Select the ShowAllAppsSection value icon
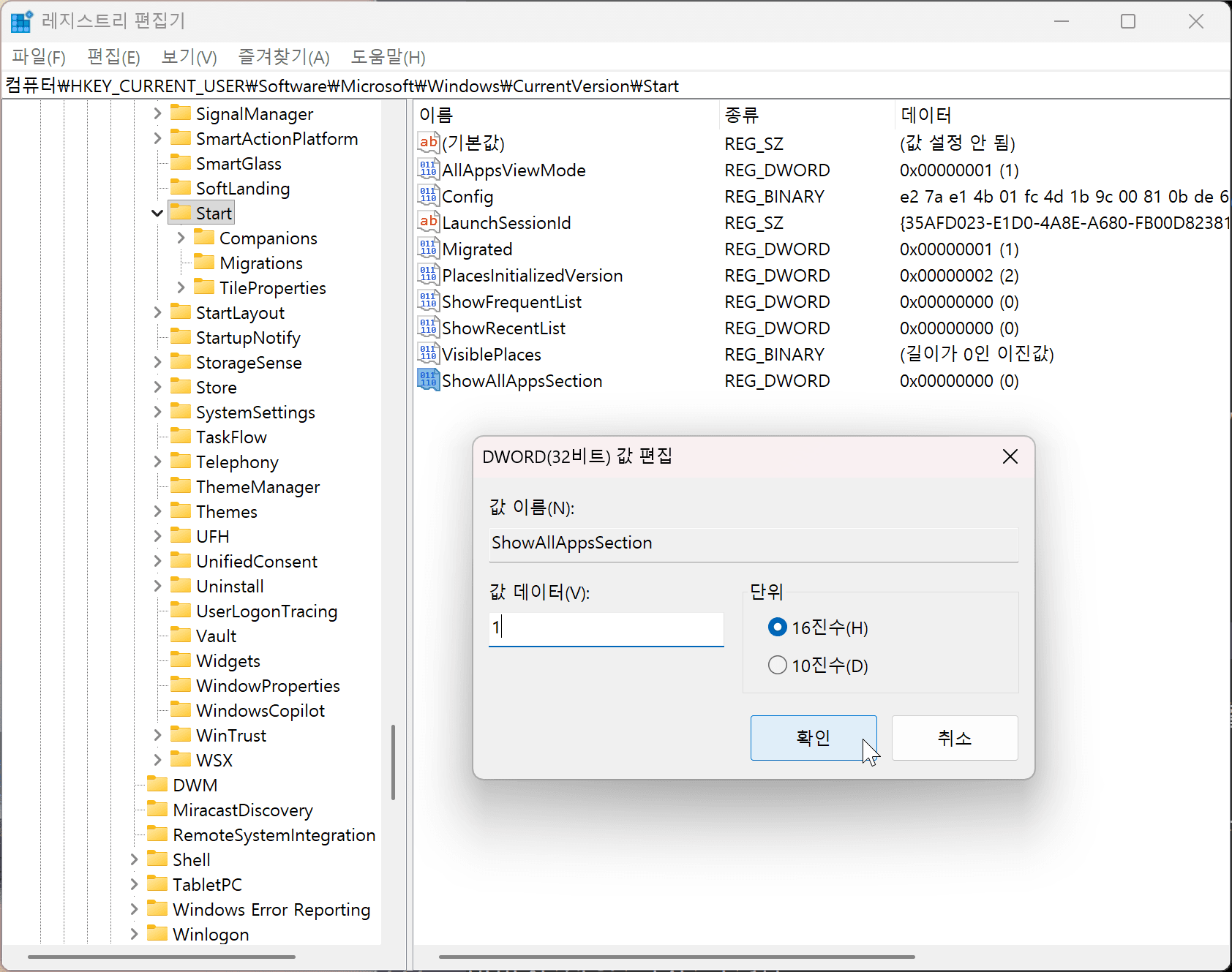Screen dimensions: 1232x972 pyautogui.click(x=429, y=380)
